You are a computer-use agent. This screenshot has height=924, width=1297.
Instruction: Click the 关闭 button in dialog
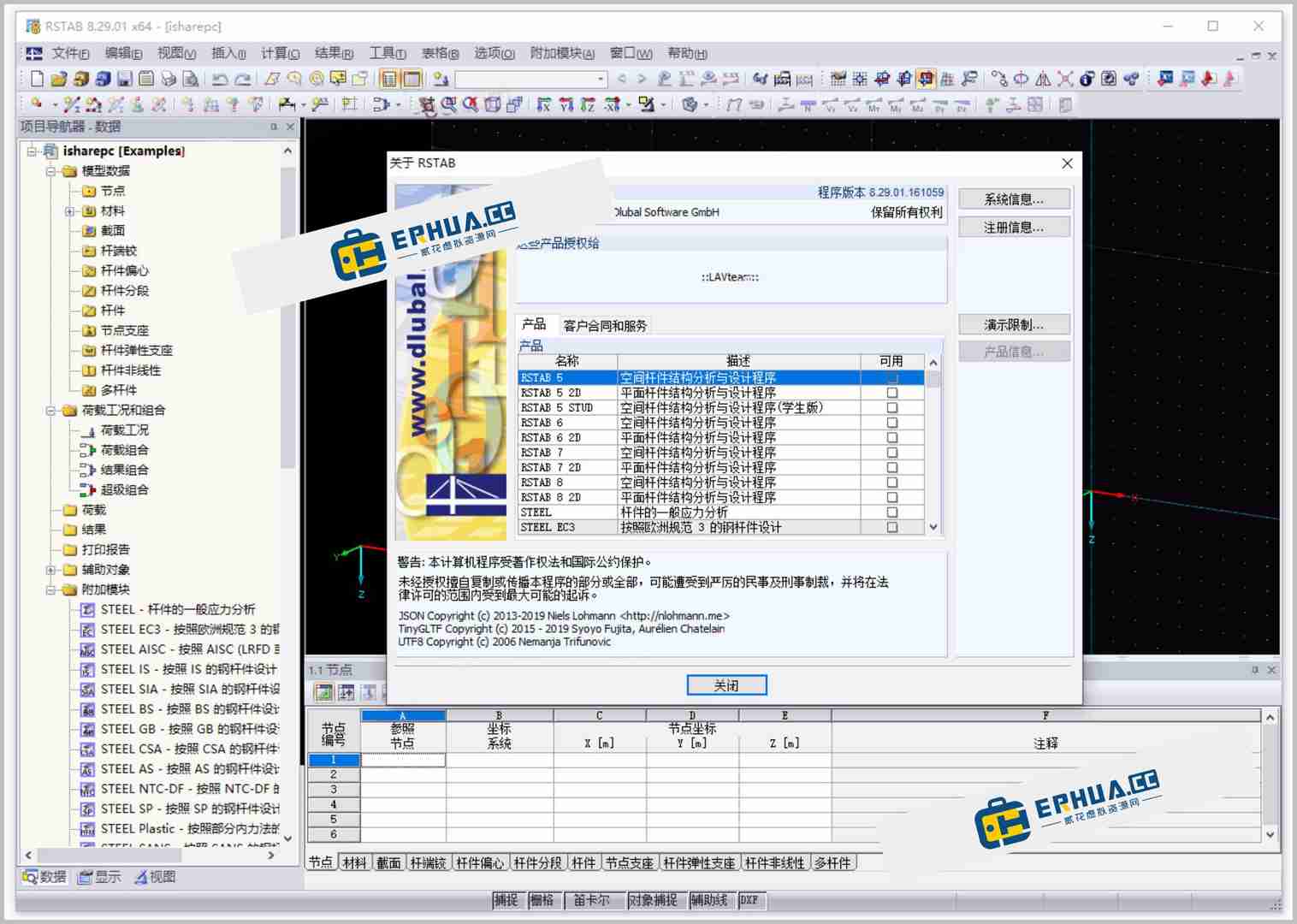pos(726,685)
